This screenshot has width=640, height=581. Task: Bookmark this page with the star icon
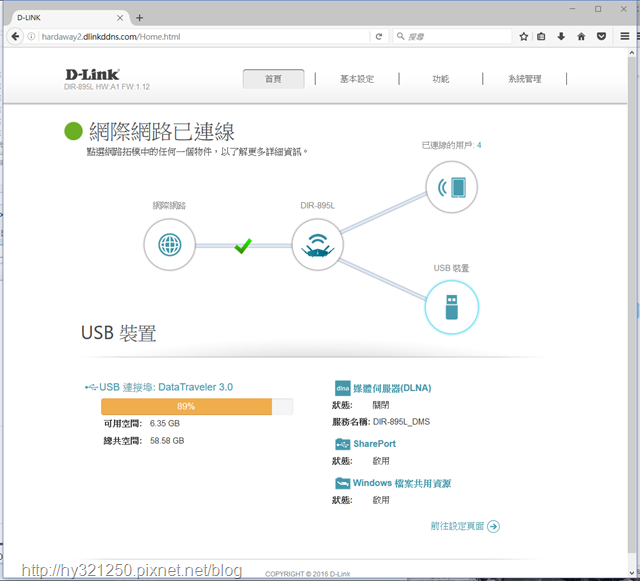[x=524, y=37]
